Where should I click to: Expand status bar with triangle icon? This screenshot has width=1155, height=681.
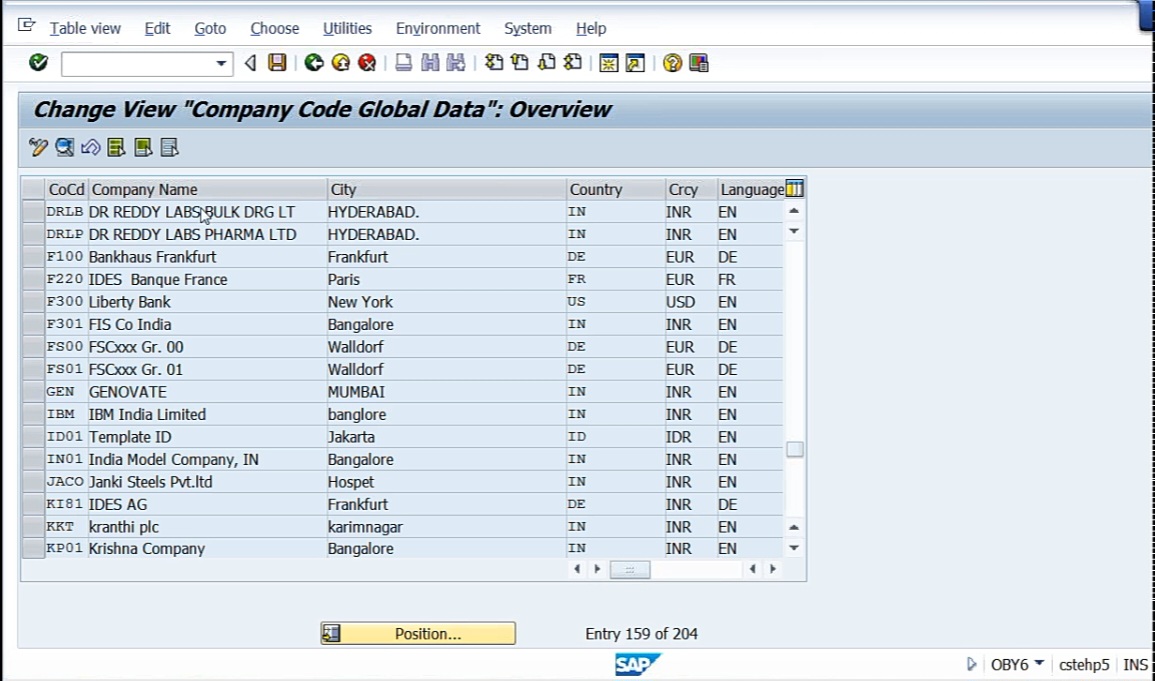[971, 664]
